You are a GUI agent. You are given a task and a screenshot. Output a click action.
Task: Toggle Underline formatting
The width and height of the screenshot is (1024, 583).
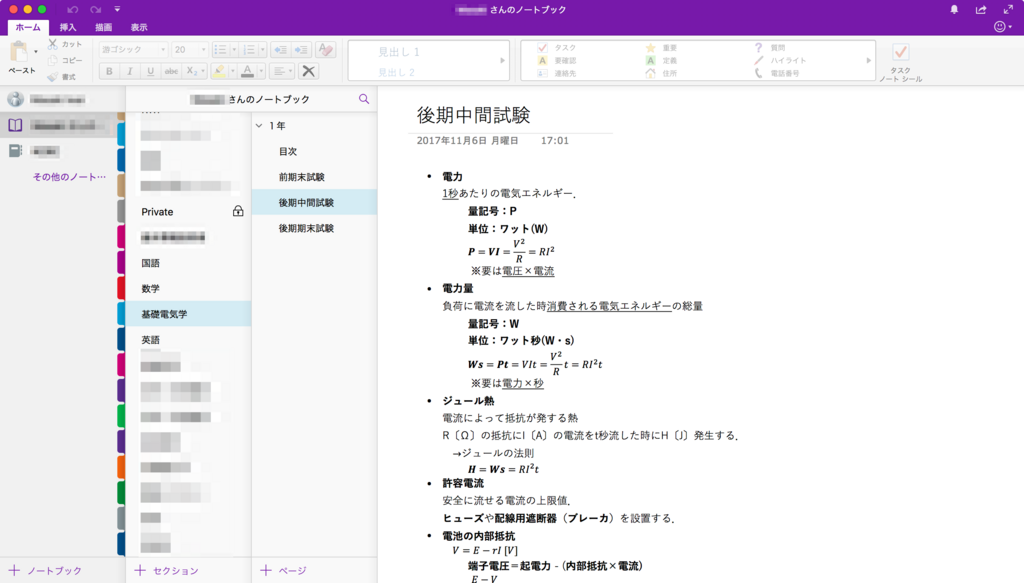tap(150, 71)
